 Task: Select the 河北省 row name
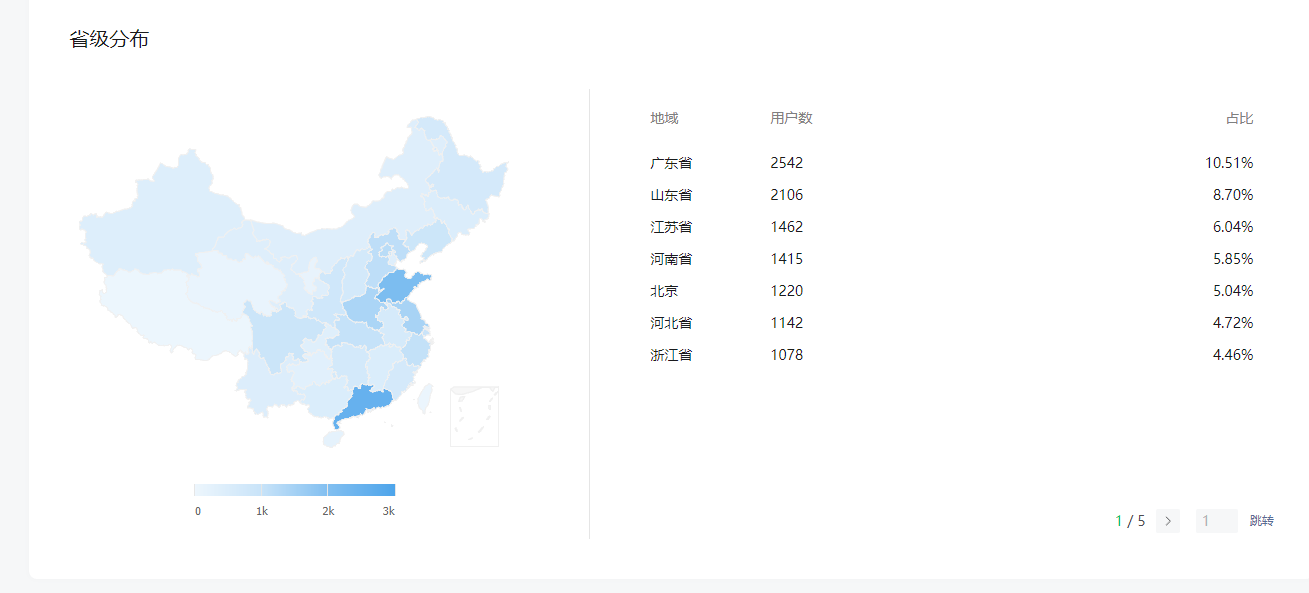coord(671,323)
